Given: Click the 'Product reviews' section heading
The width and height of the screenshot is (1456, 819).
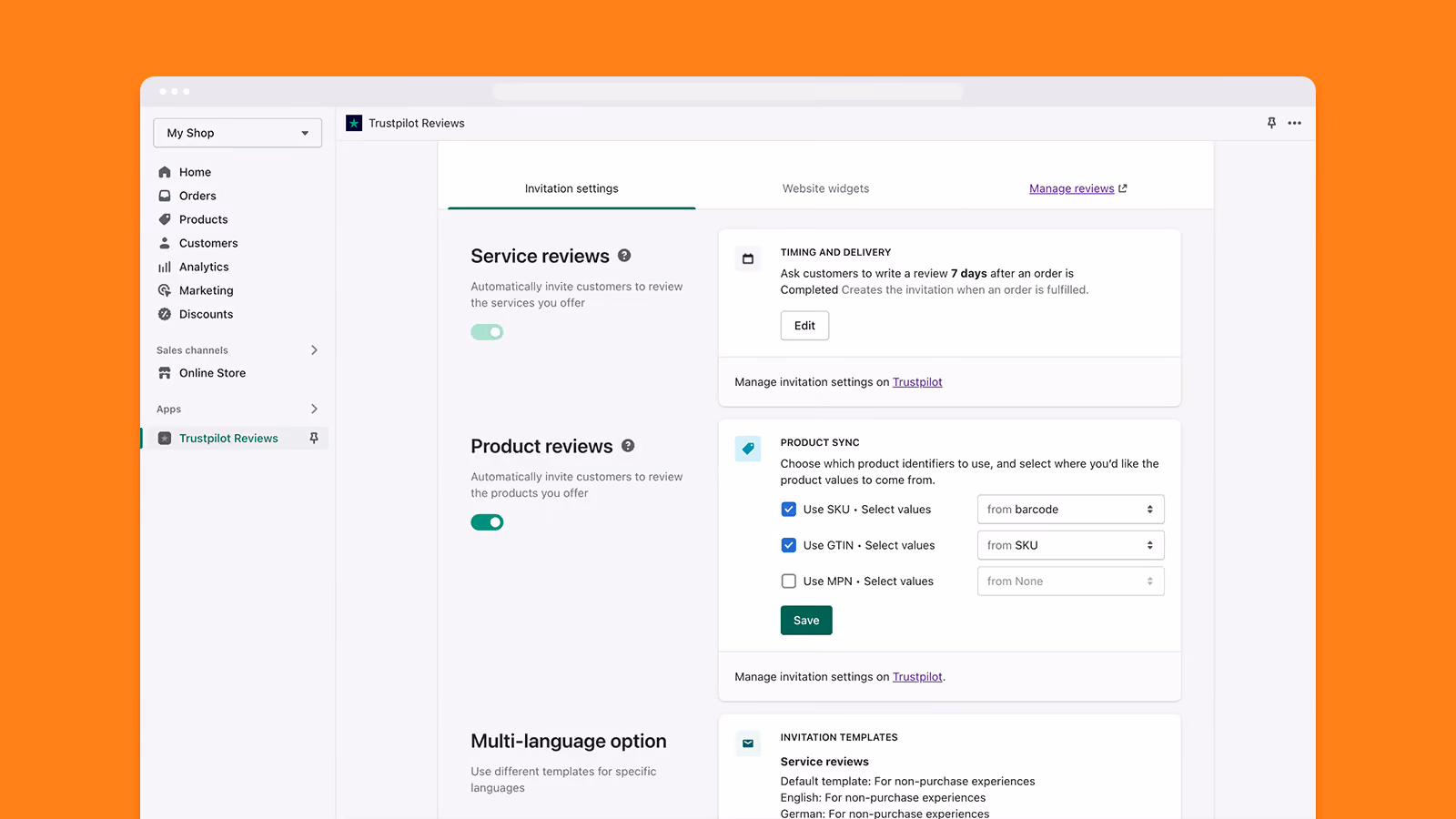Looking at the screenshot, I should click(x=541, y=447).
